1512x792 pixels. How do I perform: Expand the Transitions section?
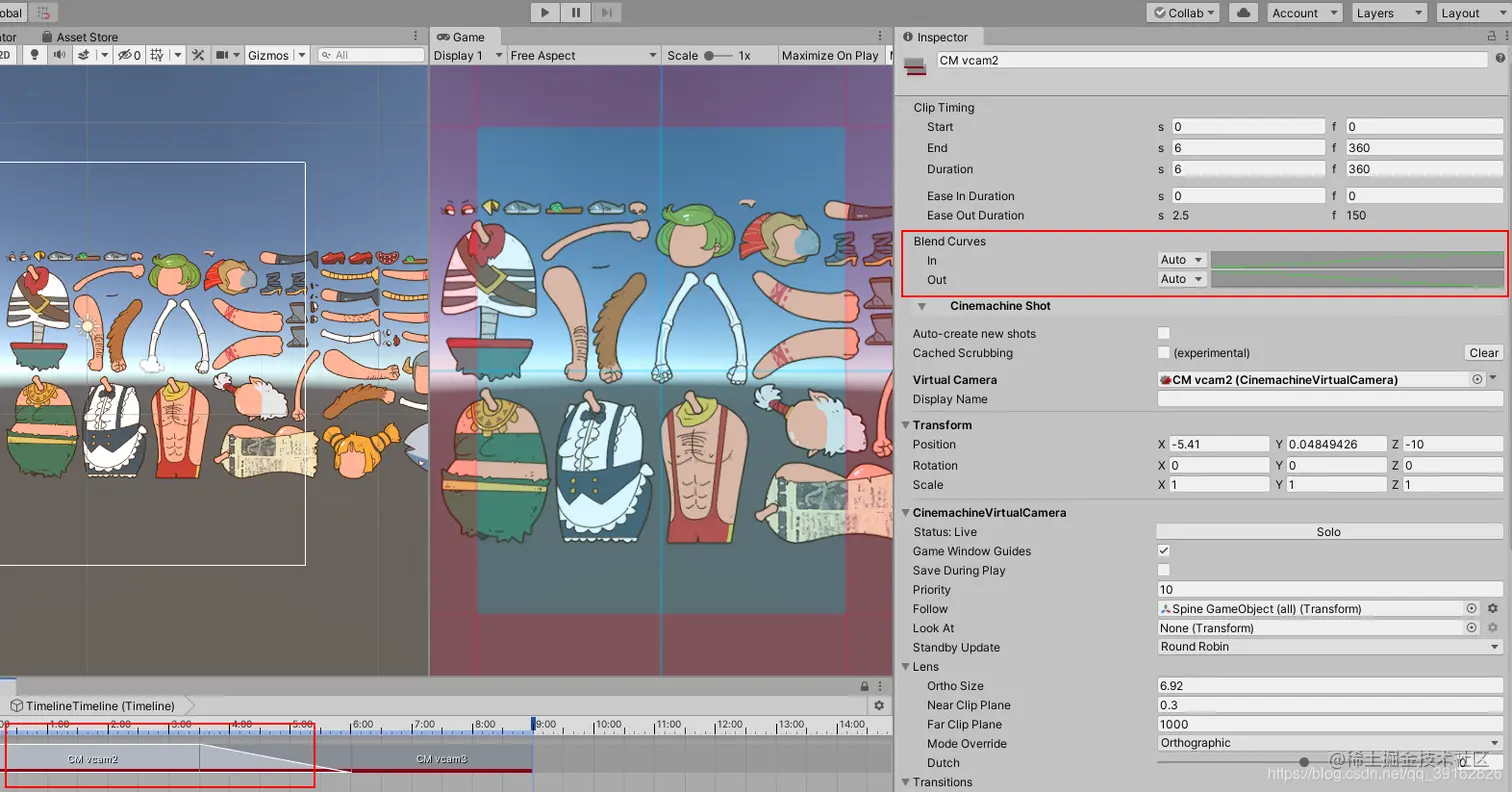tap(906, 782)
